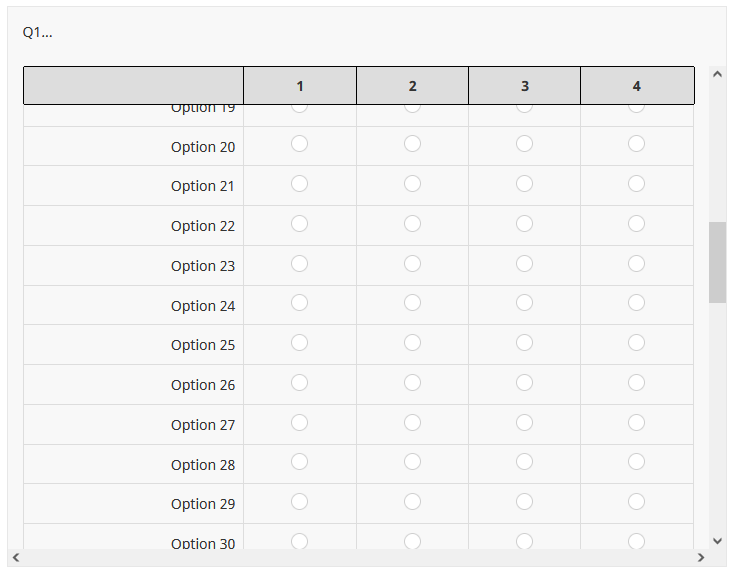This screenshot has width=738, height=579.
Task: Click the column header labeled 1
Action: point(300,86)
